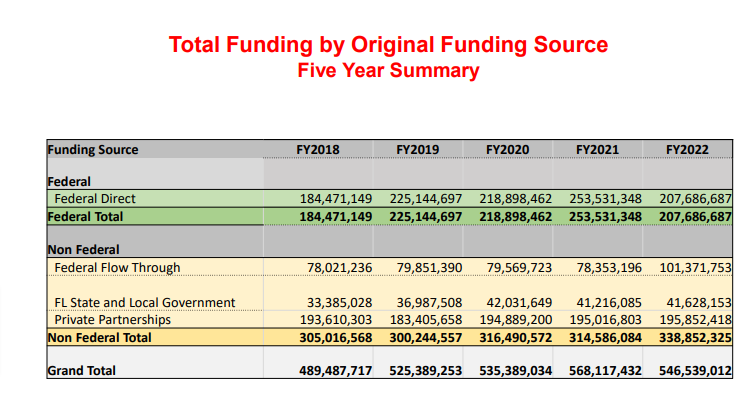The image size is (749, 394).
Task: Select Non Federal Total value 338,852,325
Action: (x=696, y=338)
